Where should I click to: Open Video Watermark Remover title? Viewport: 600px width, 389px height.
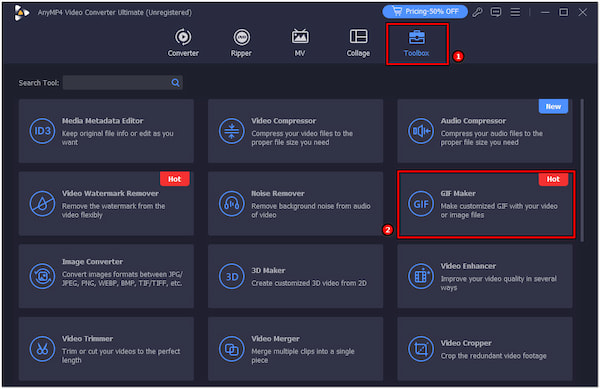click(x=110, y=194)
